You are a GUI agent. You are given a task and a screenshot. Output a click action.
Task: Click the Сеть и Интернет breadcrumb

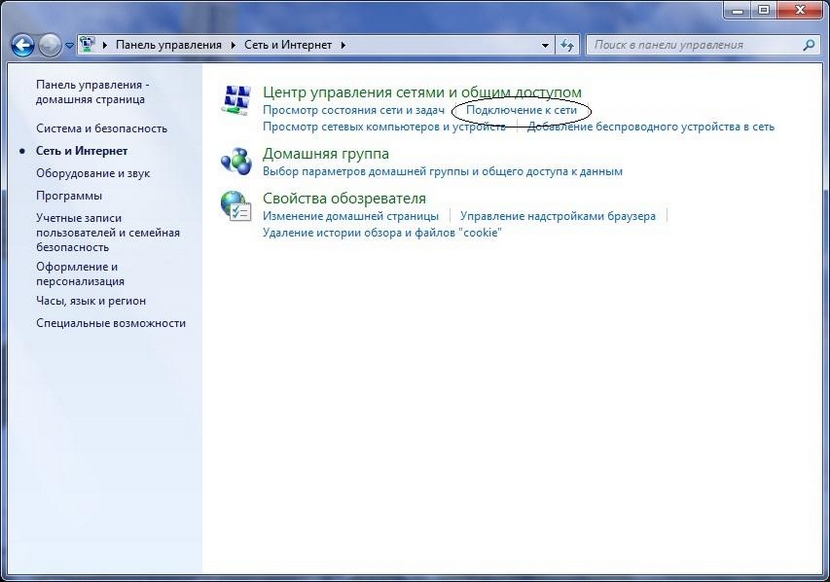click(288, 45)
